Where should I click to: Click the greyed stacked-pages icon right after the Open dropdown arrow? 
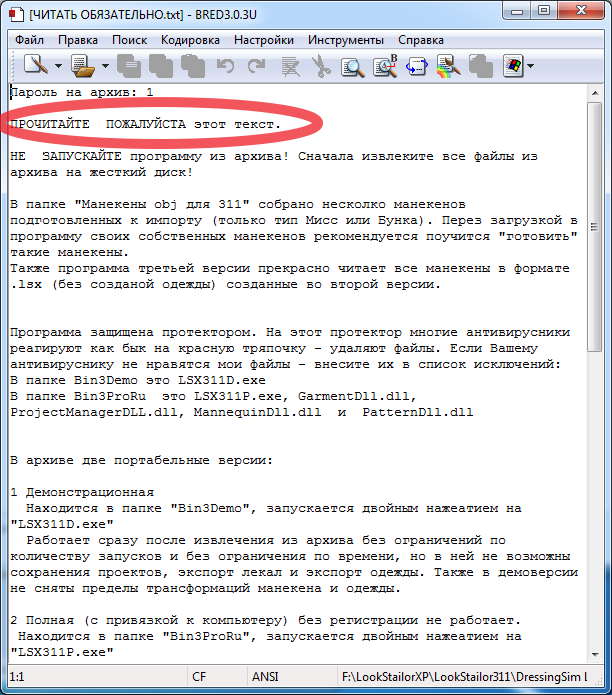[129, 66]
